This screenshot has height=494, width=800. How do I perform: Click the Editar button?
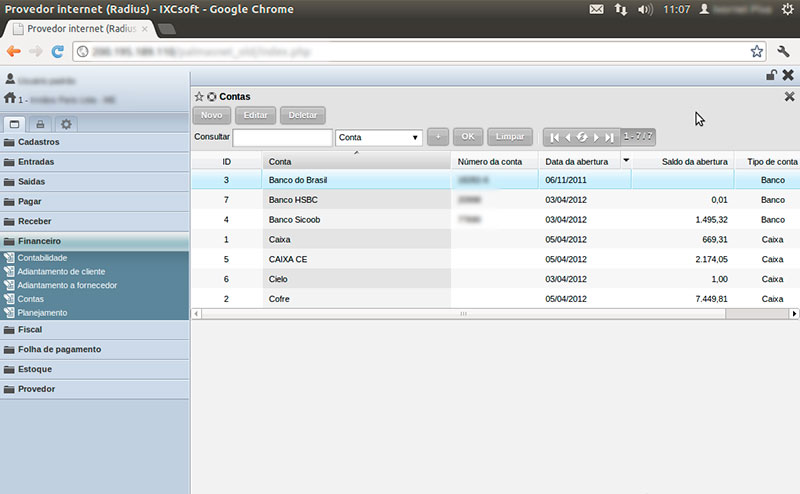[x=256, y=115]
